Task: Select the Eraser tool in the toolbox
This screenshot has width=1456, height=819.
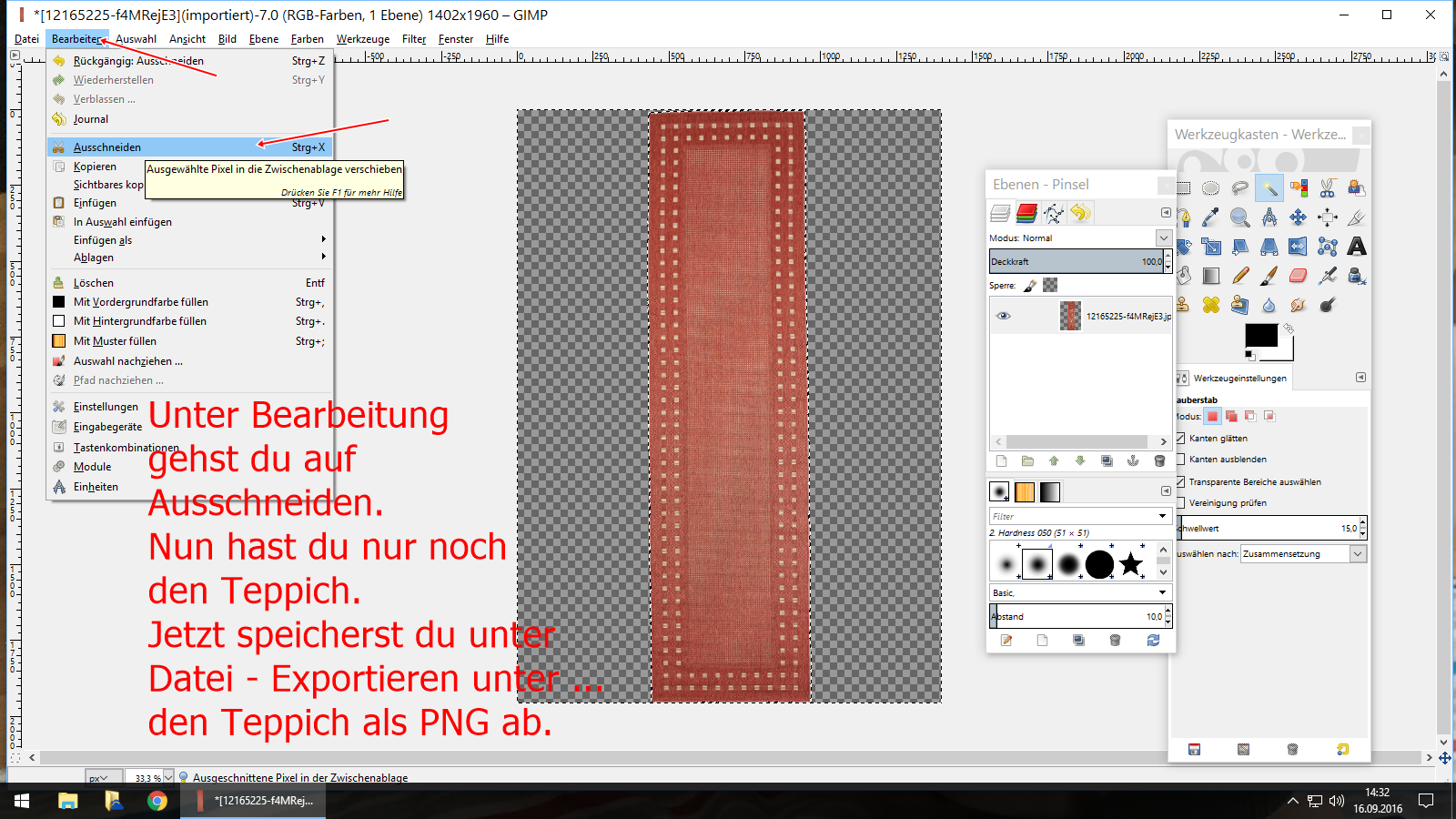Action: [x=1298, y=275]
